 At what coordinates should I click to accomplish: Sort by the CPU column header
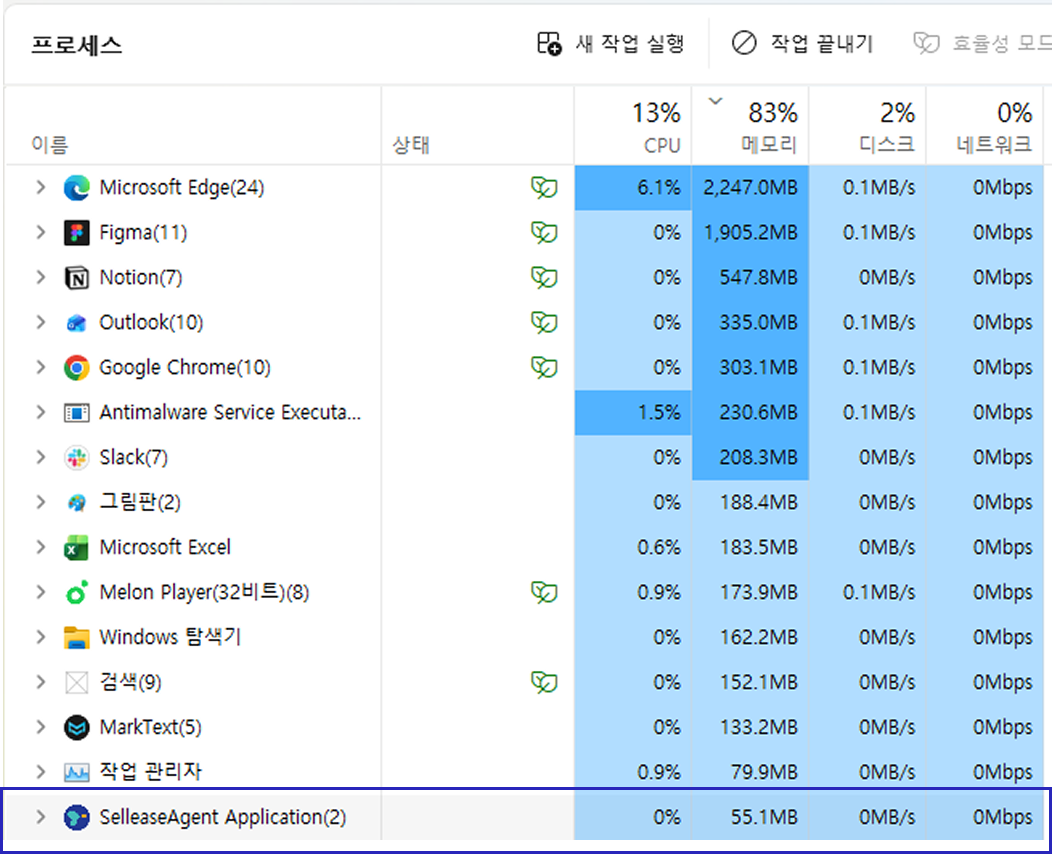click(633, 125)
